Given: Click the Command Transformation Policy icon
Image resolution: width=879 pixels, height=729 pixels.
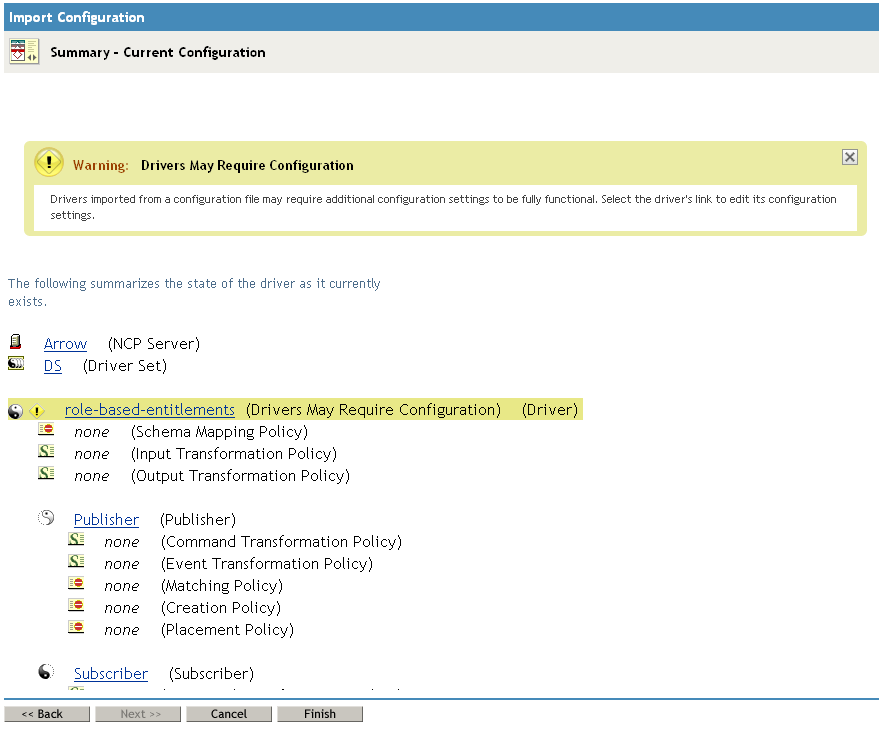Looking at the screenshot, I should tap(76, 539).
